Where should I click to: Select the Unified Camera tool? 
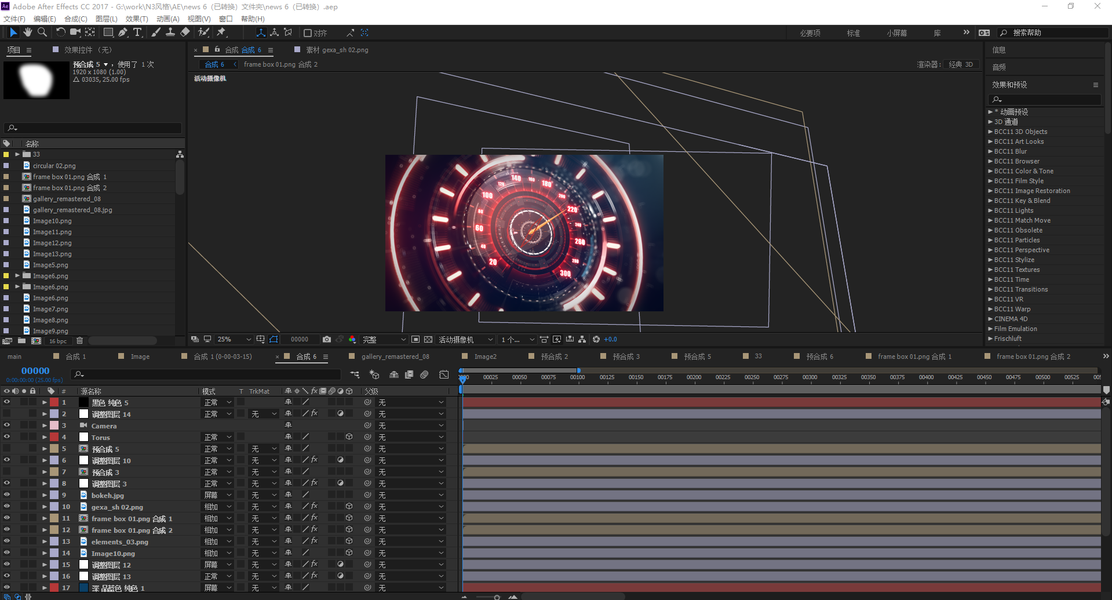(x=75, y=33)
